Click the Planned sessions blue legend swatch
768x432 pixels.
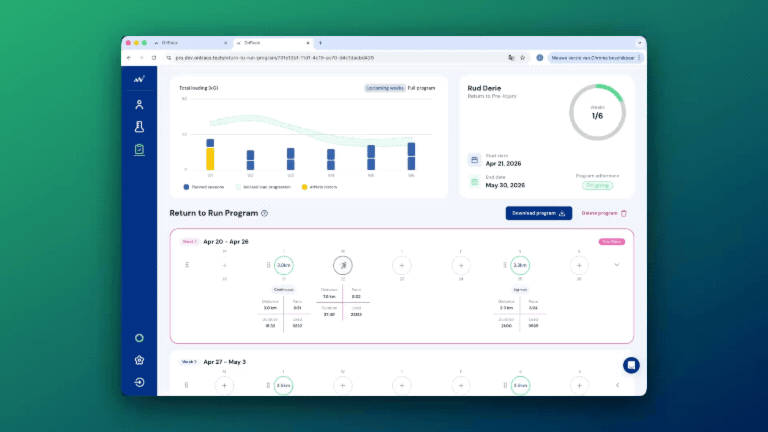coord(186,187)
